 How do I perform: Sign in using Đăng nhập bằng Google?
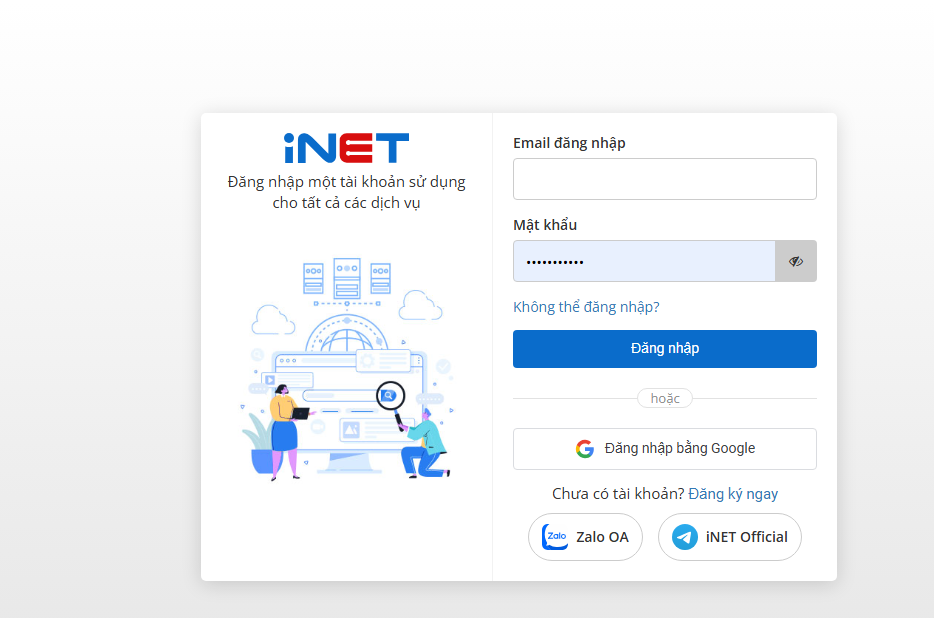coord(665,449)
